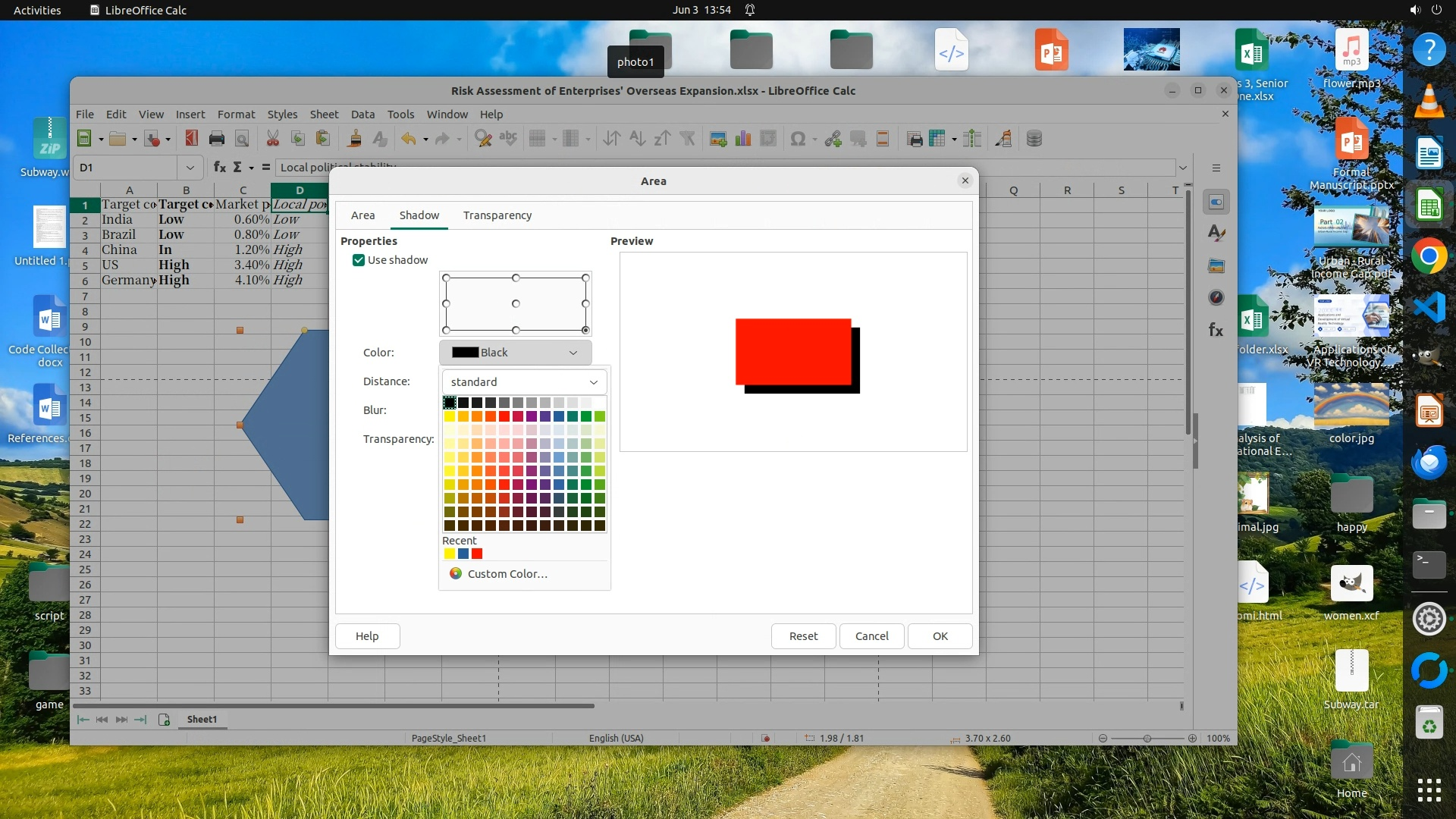Select the top-left shadow position point

447,278
